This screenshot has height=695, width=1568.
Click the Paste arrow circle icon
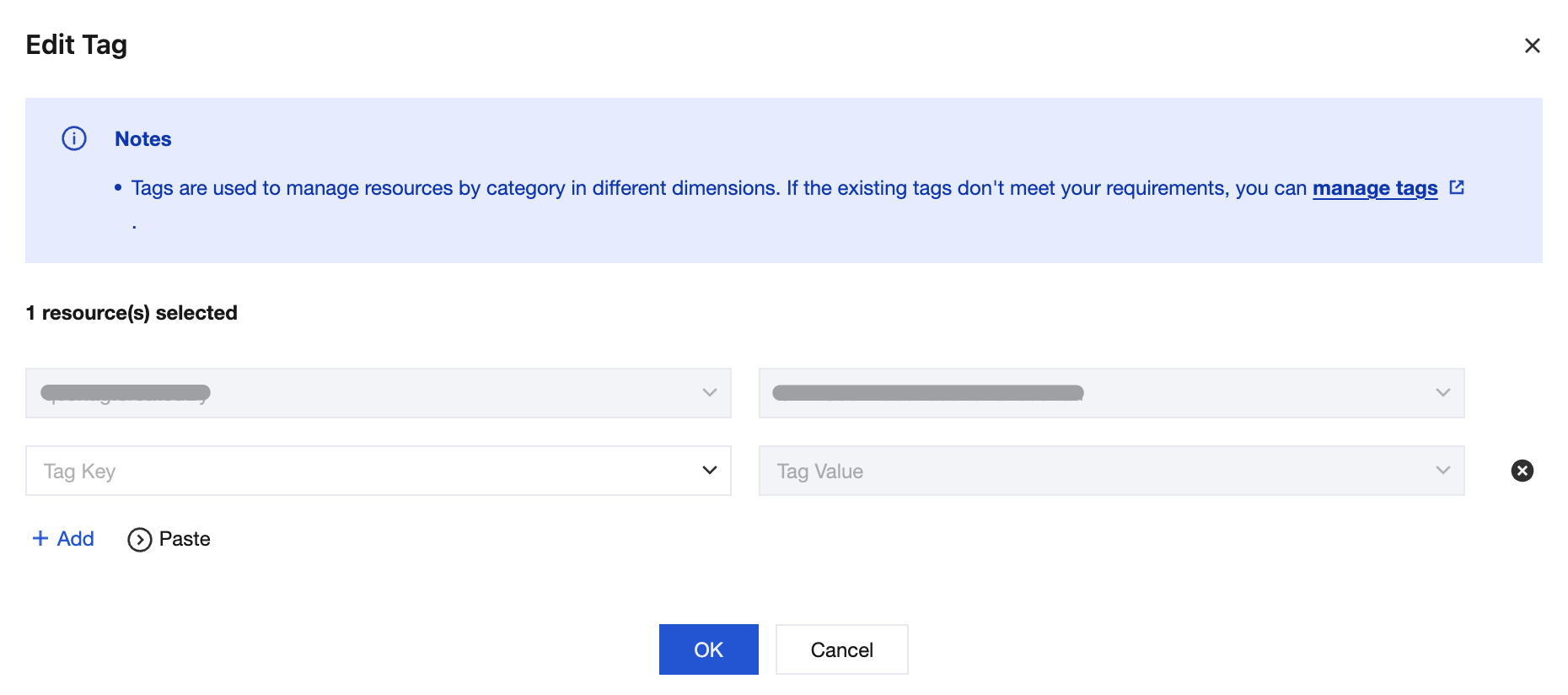[x=139, y=539]
